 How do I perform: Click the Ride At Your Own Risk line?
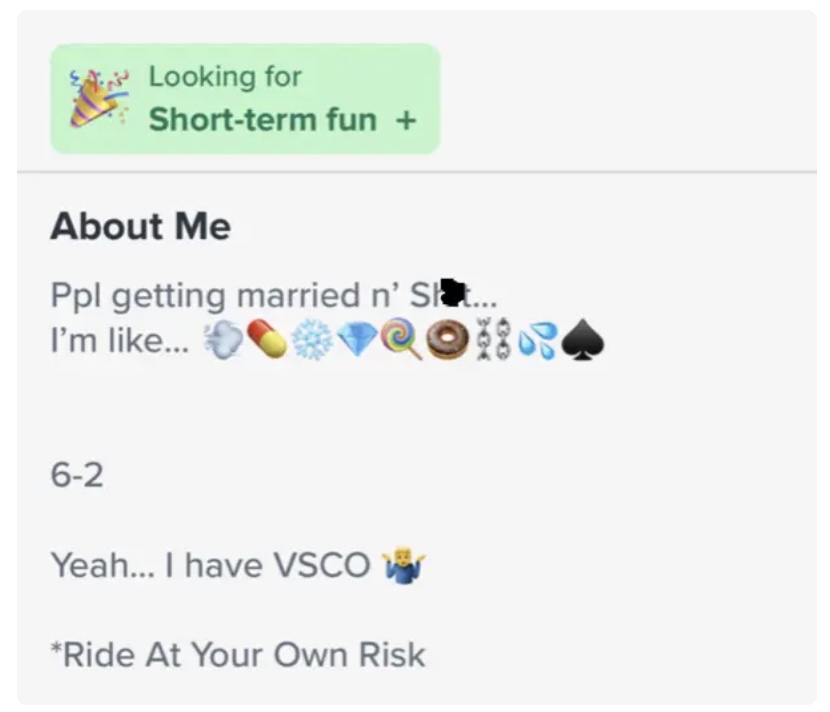coord(238,655)
